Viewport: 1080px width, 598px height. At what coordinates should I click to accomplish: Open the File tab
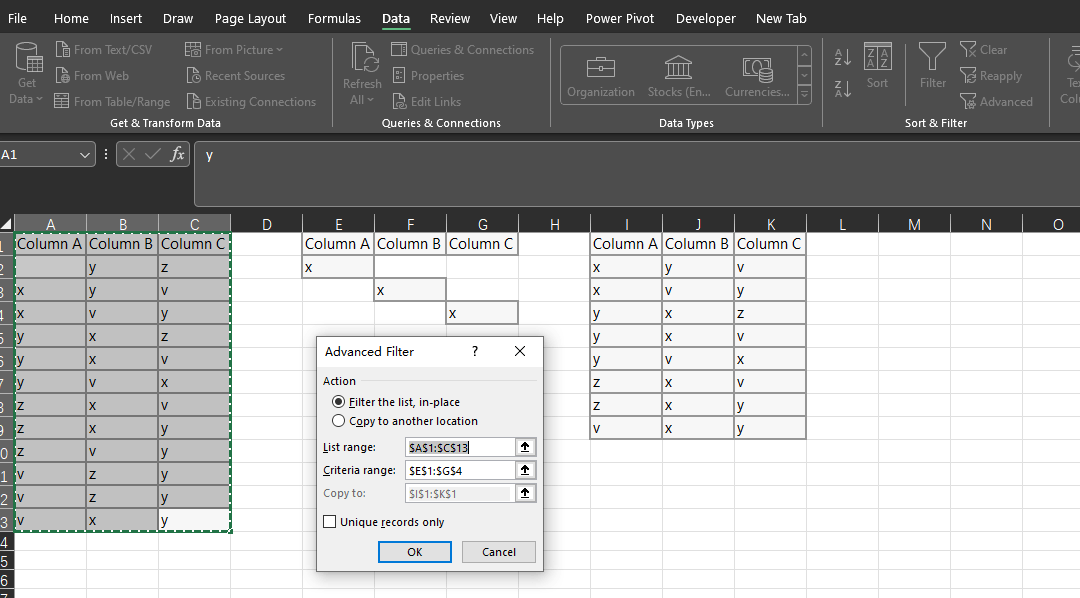click(x=17, y=19)
